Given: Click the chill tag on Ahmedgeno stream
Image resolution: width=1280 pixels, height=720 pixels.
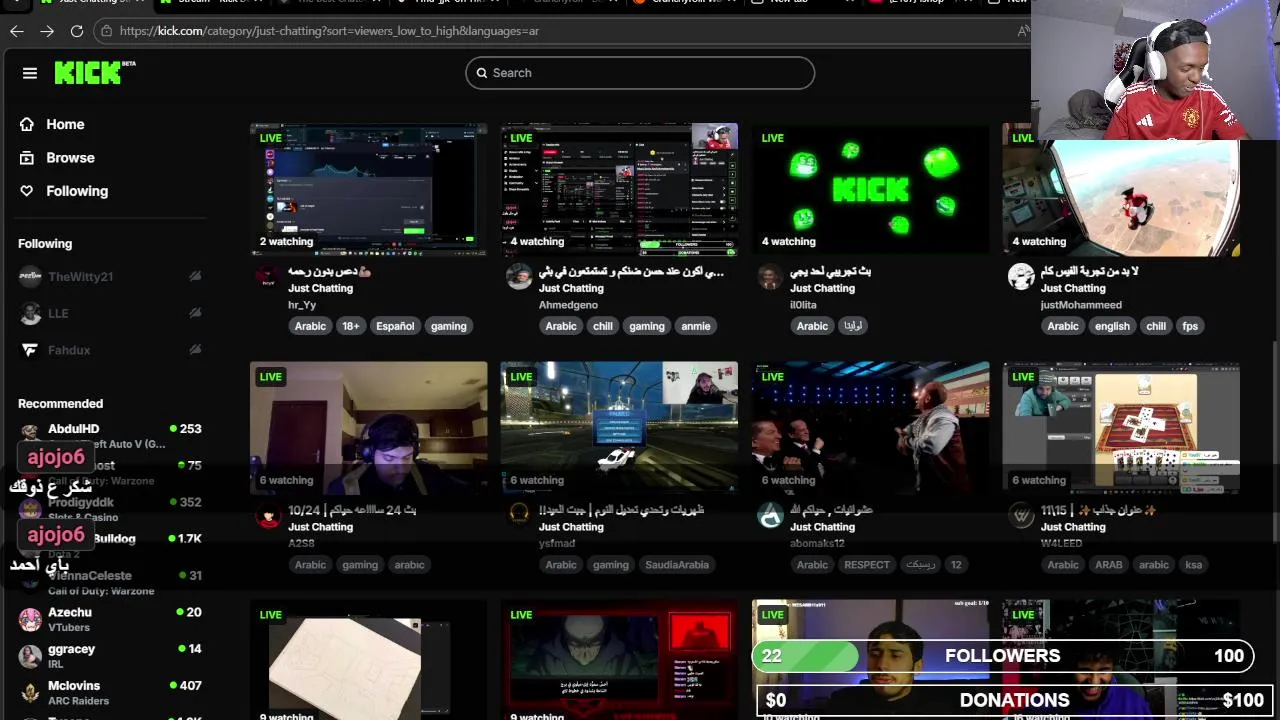Looking at the screenshot, I should (603, 326).
